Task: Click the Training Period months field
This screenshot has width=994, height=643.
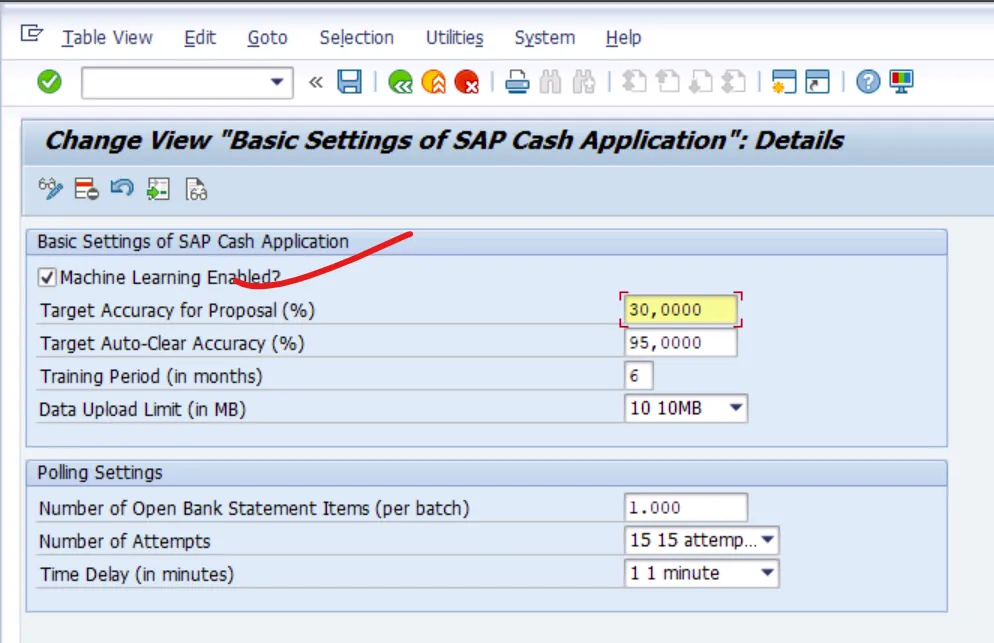Action: [638, 376]
